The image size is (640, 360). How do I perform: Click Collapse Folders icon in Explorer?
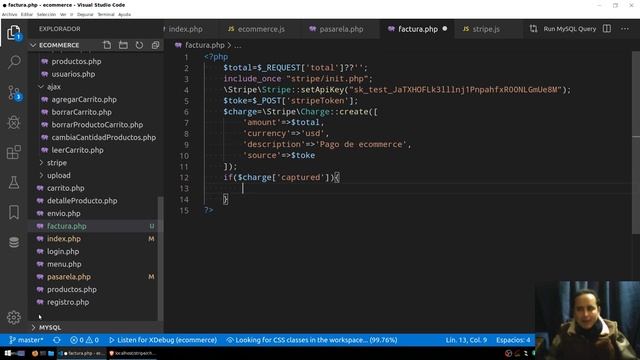point(155,45)
